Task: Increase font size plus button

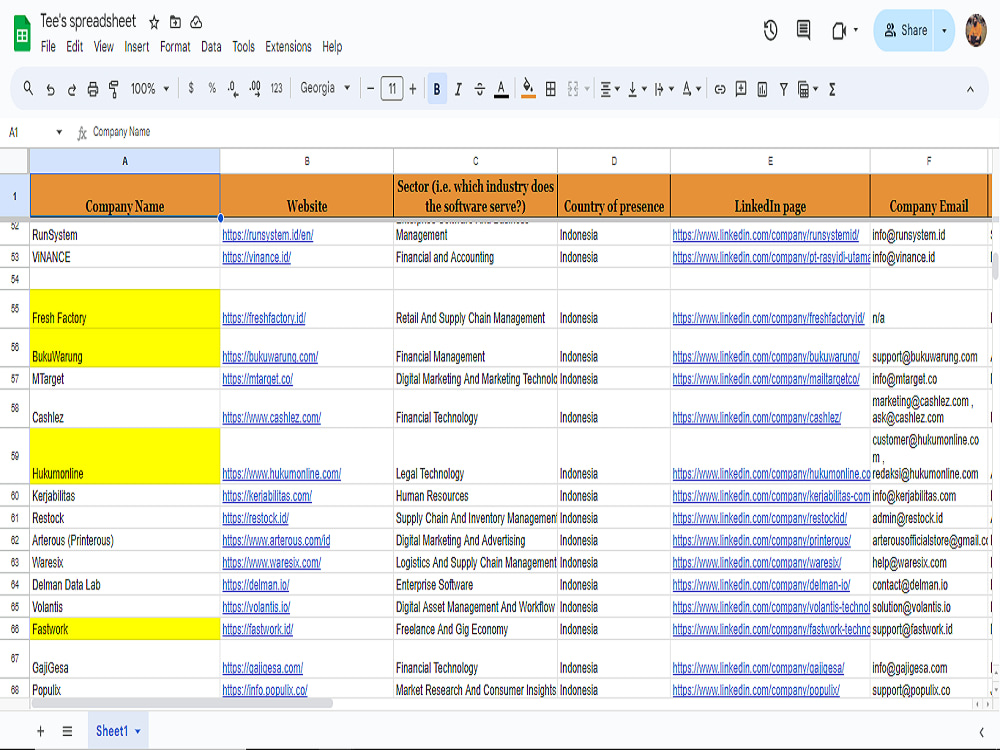Action: pos(413,89)
